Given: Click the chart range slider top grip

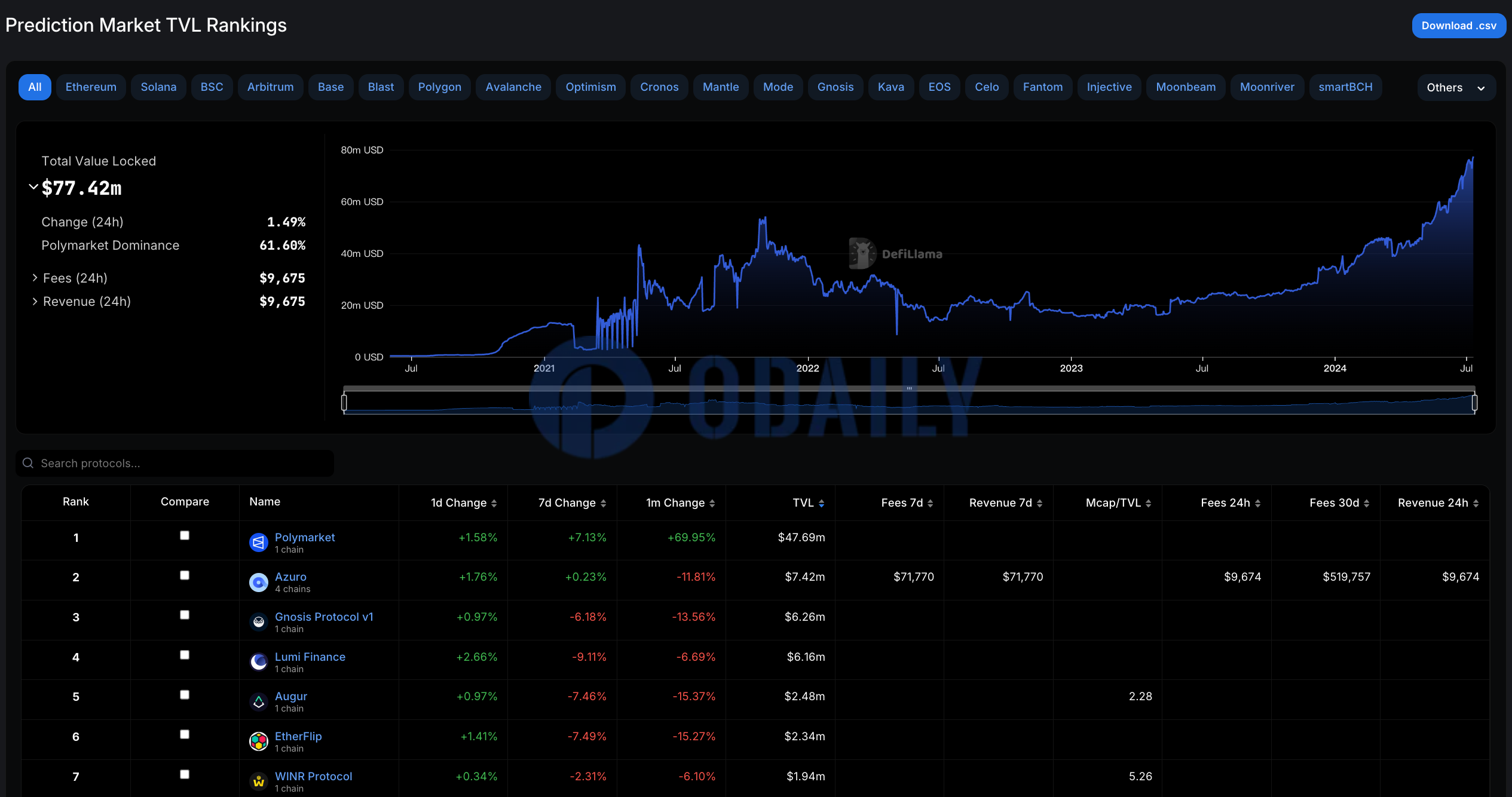Looking at the screenshot, I should tap(909, 388).
